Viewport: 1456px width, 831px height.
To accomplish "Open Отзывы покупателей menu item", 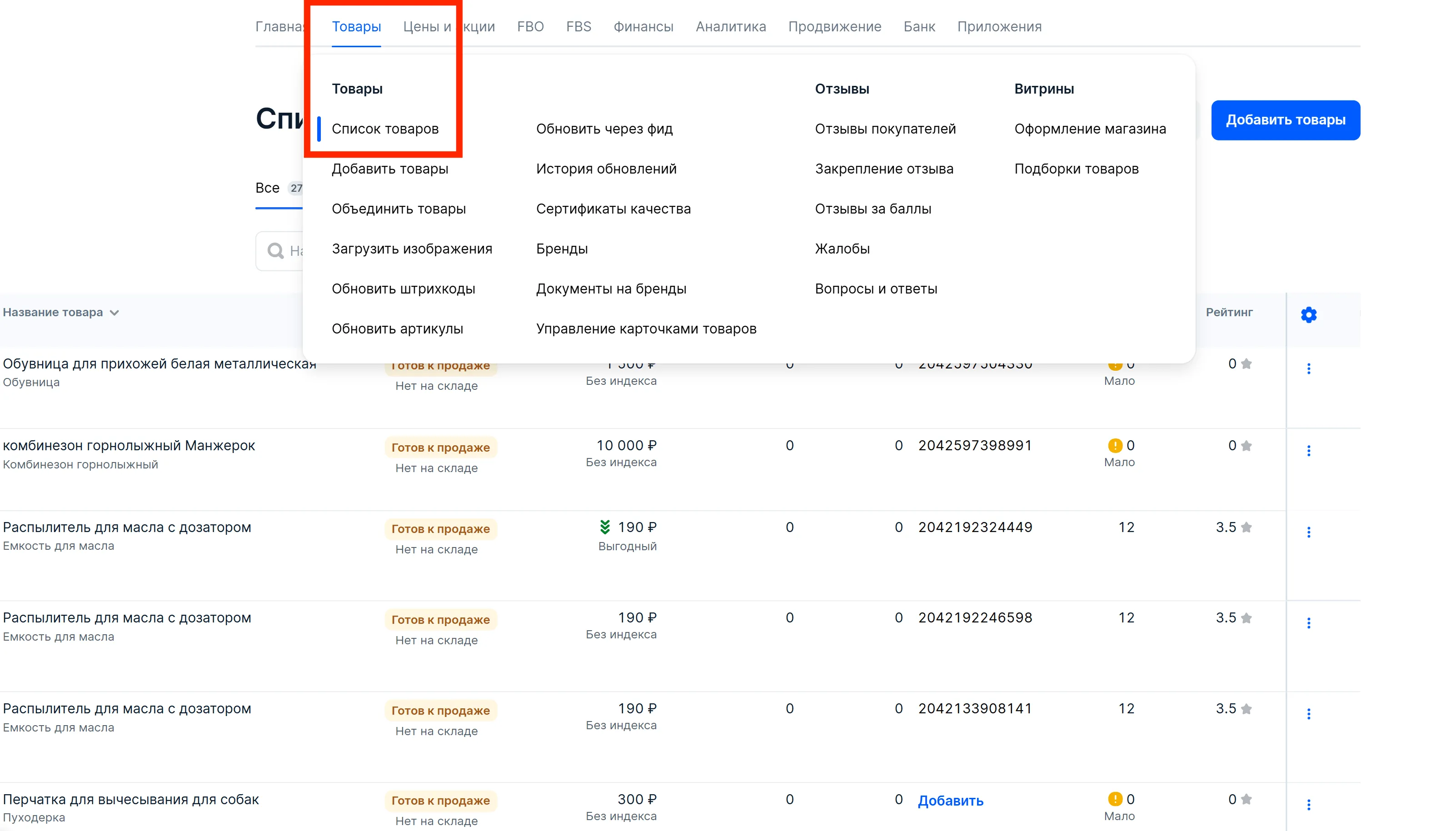I will (x=885, y=129).
